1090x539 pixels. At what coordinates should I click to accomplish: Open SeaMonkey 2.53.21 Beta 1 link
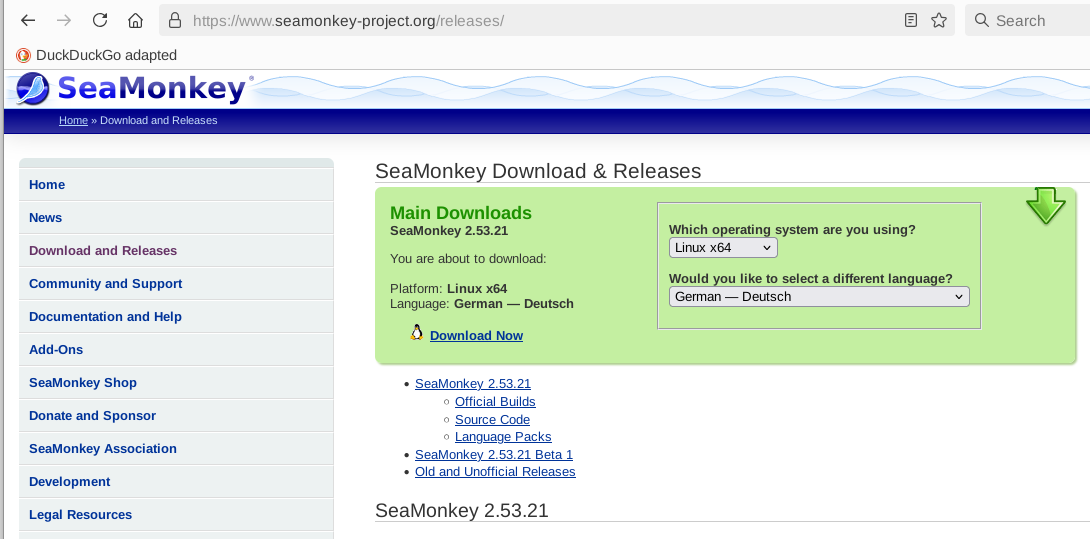[x=494, y=455]
